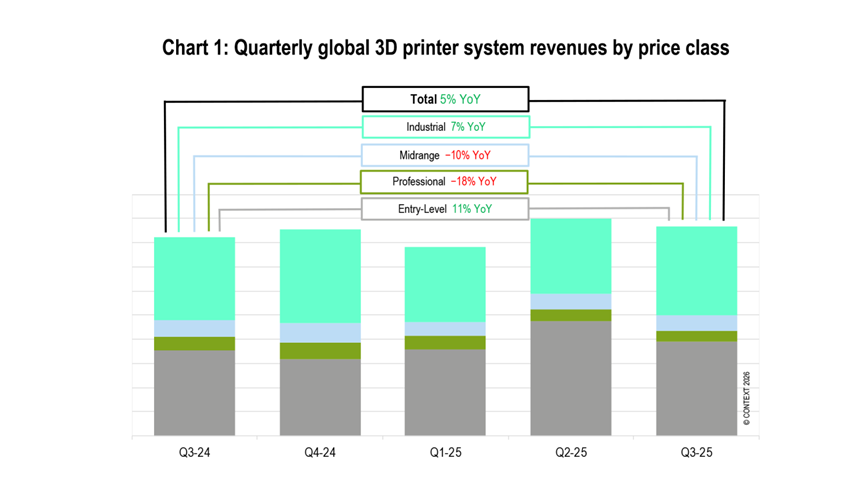The height and width of the screenshot is (487, 865).
Task: Click the olive Professional segment in Q4-24 bar
Action: [320, 350]
